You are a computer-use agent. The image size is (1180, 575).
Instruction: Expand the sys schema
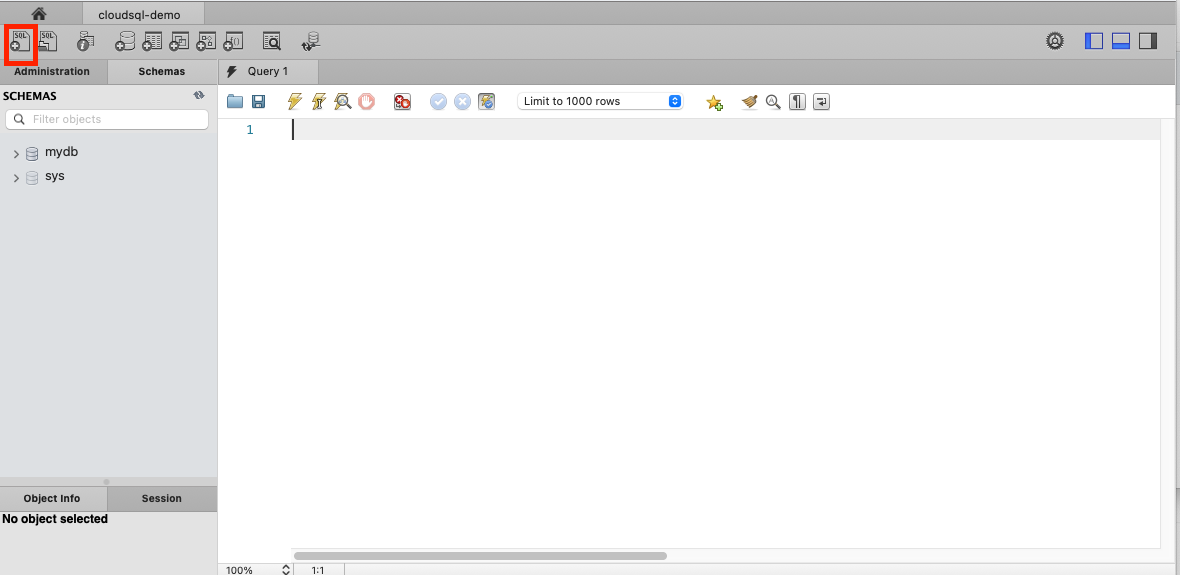17,178
